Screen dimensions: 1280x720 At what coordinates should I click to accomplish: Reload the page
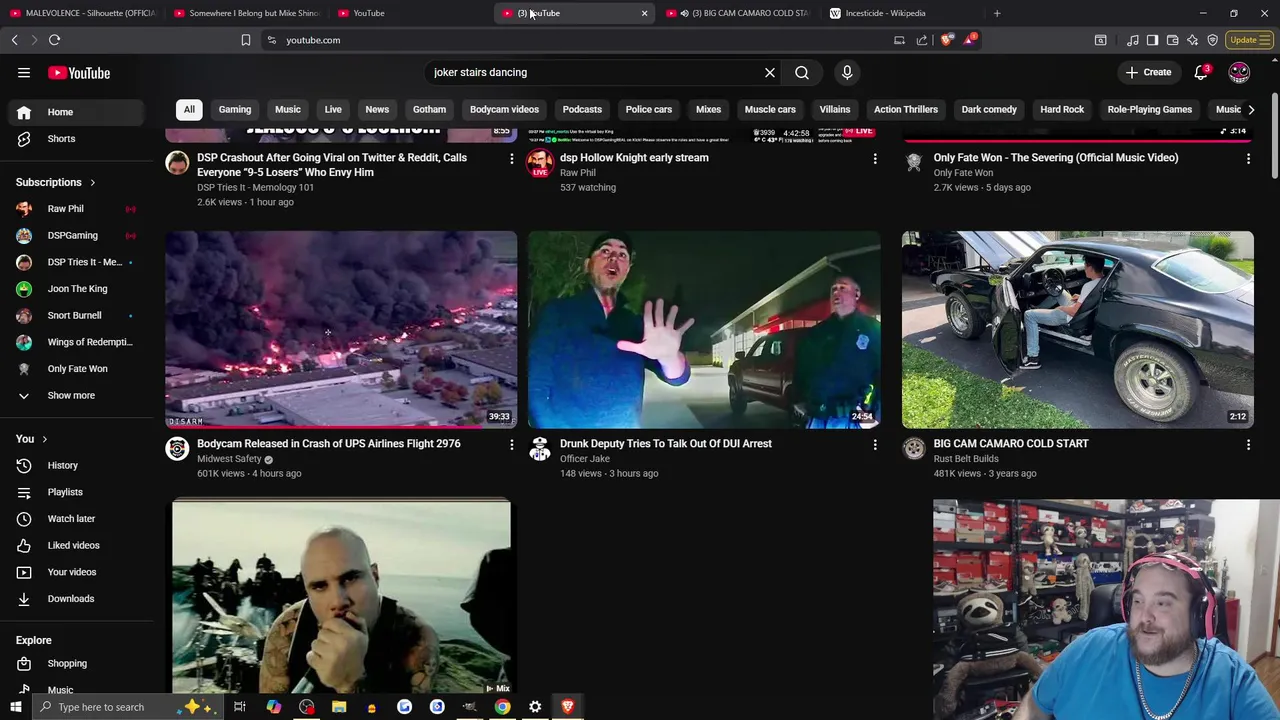(x=54, y=40)
